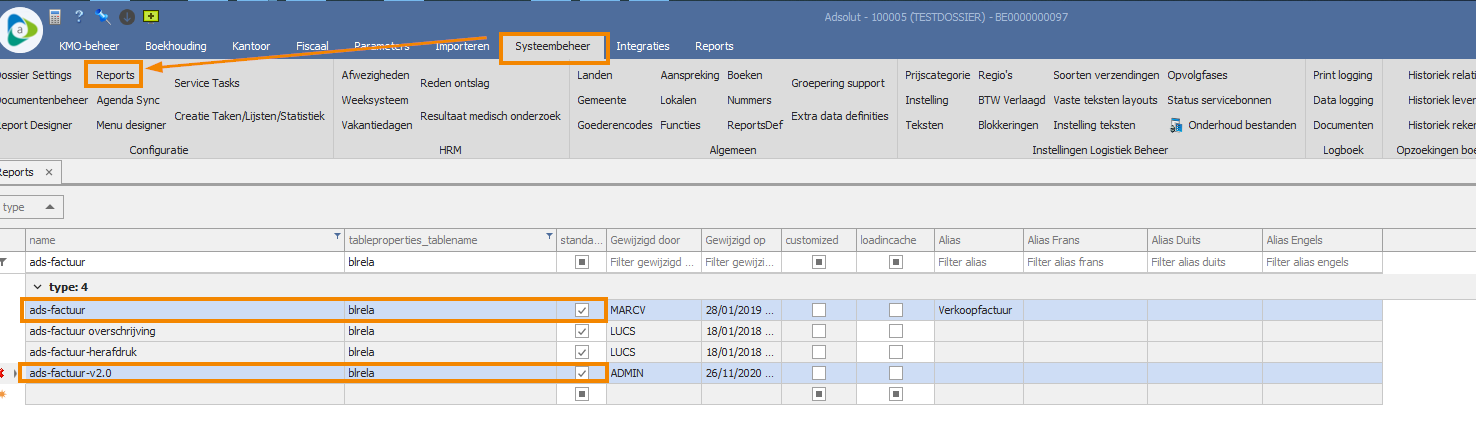This screenshot has width=1476, height=448.
Task: Click the MARCV cell
Action: point(654,310)
